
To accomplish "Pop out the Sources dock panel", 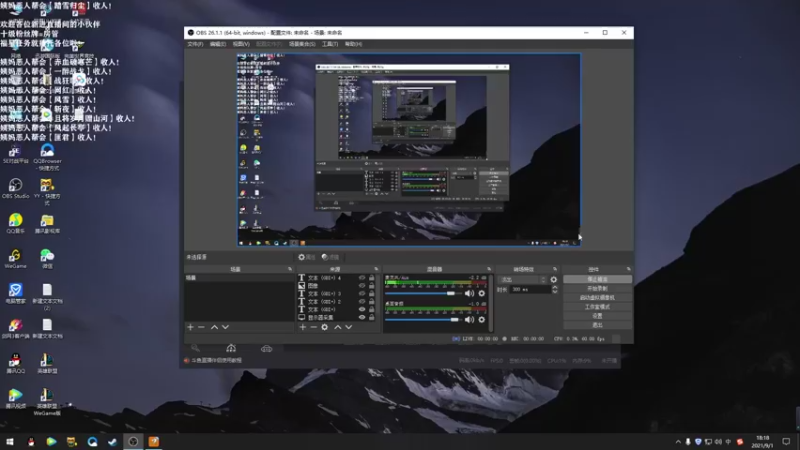I will click(x=376, y=269).
